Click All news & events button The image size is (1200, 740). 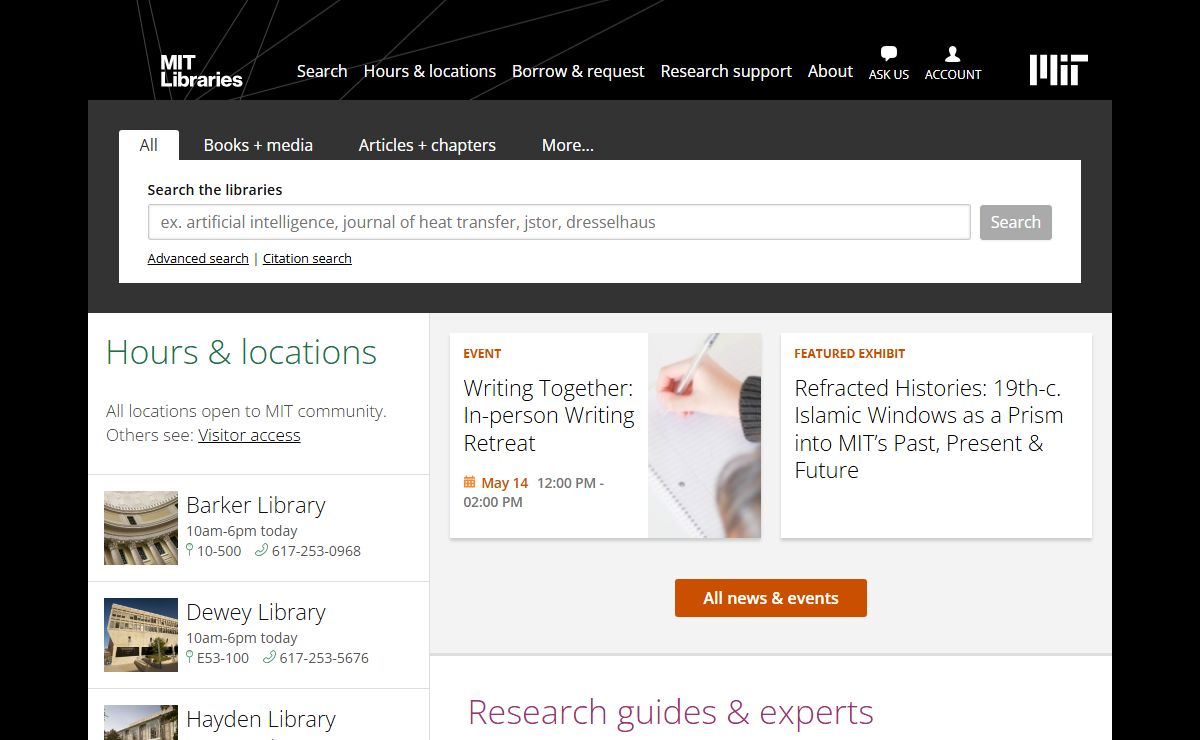[x=770, y=598]
